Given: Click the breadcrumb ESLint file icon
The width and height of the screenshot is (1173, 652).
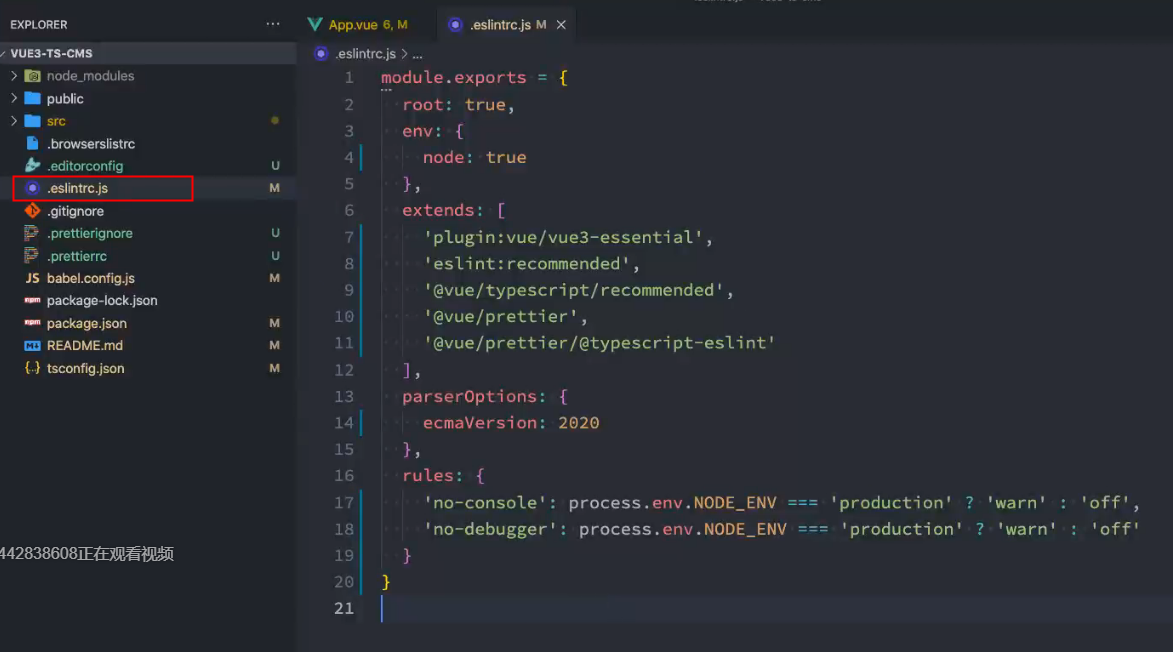Looking at the screenshot, I should [321, 54].
